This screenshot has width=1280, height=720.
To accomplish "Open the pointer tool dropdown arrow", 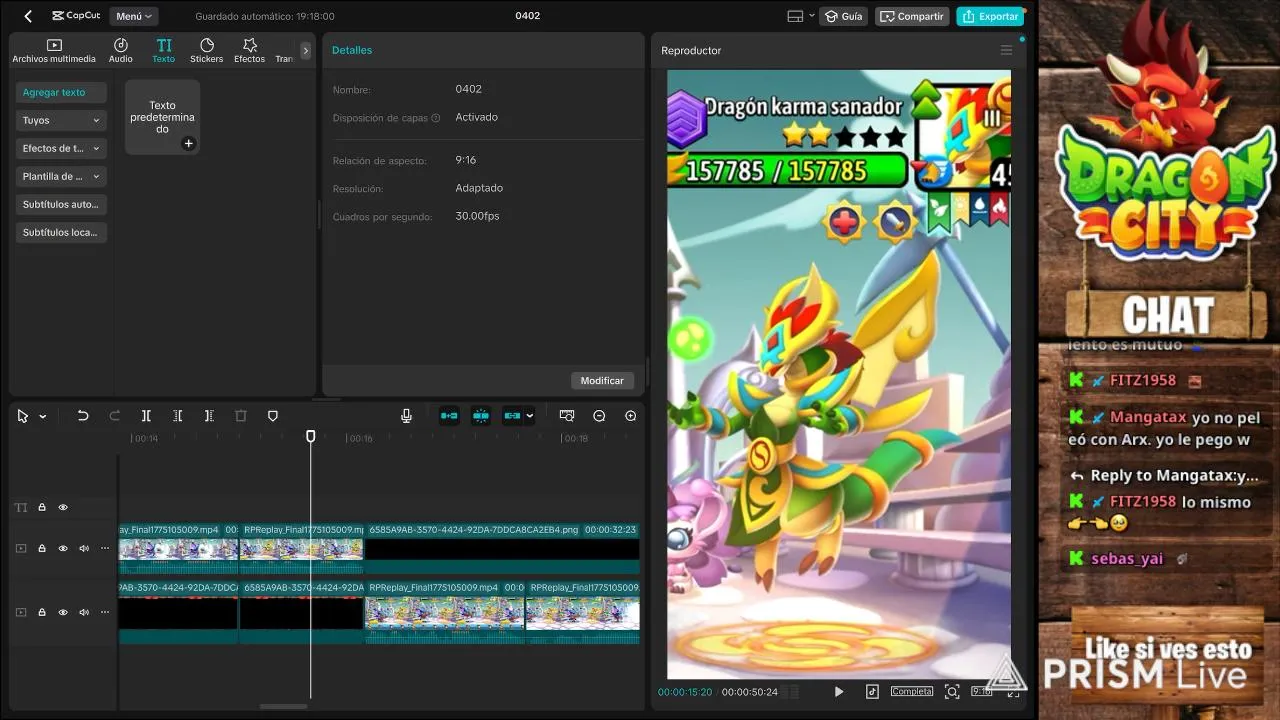I will tap(43, 416).
